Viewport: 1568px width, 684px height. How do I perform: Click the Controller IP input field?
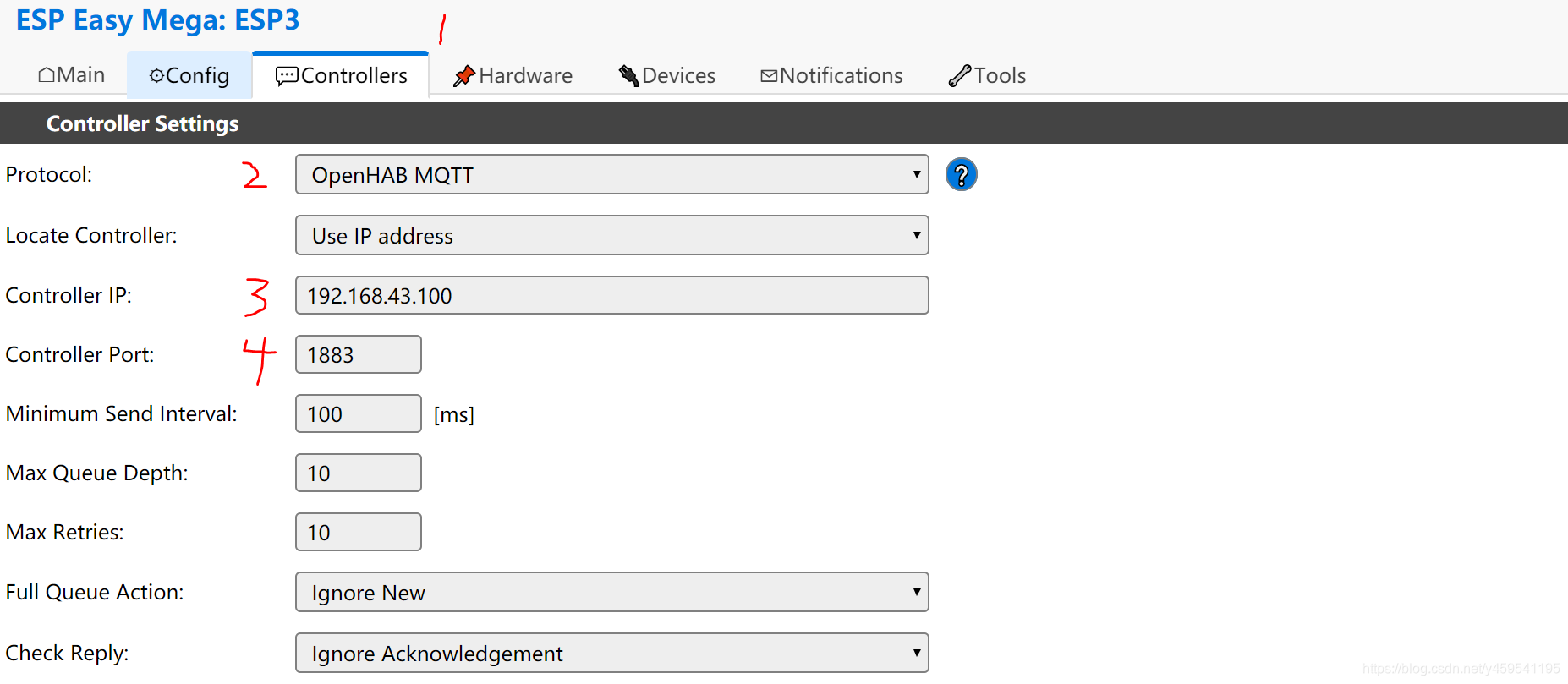pos(611,295)
